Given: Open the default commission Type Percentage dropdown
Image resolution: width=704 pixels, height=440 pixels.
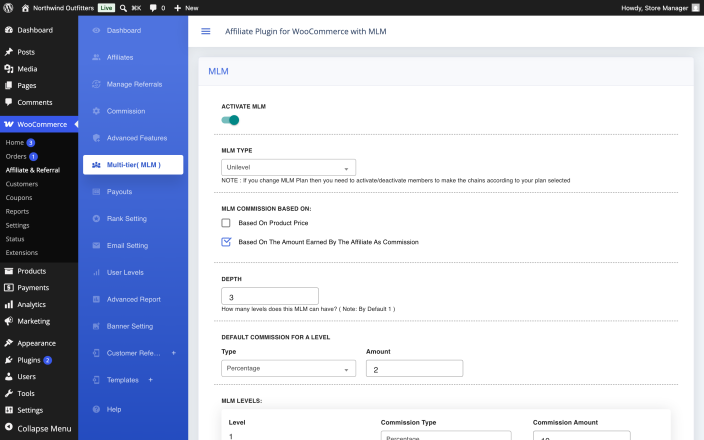Looking at the screenshot, I should click(288, 368).
